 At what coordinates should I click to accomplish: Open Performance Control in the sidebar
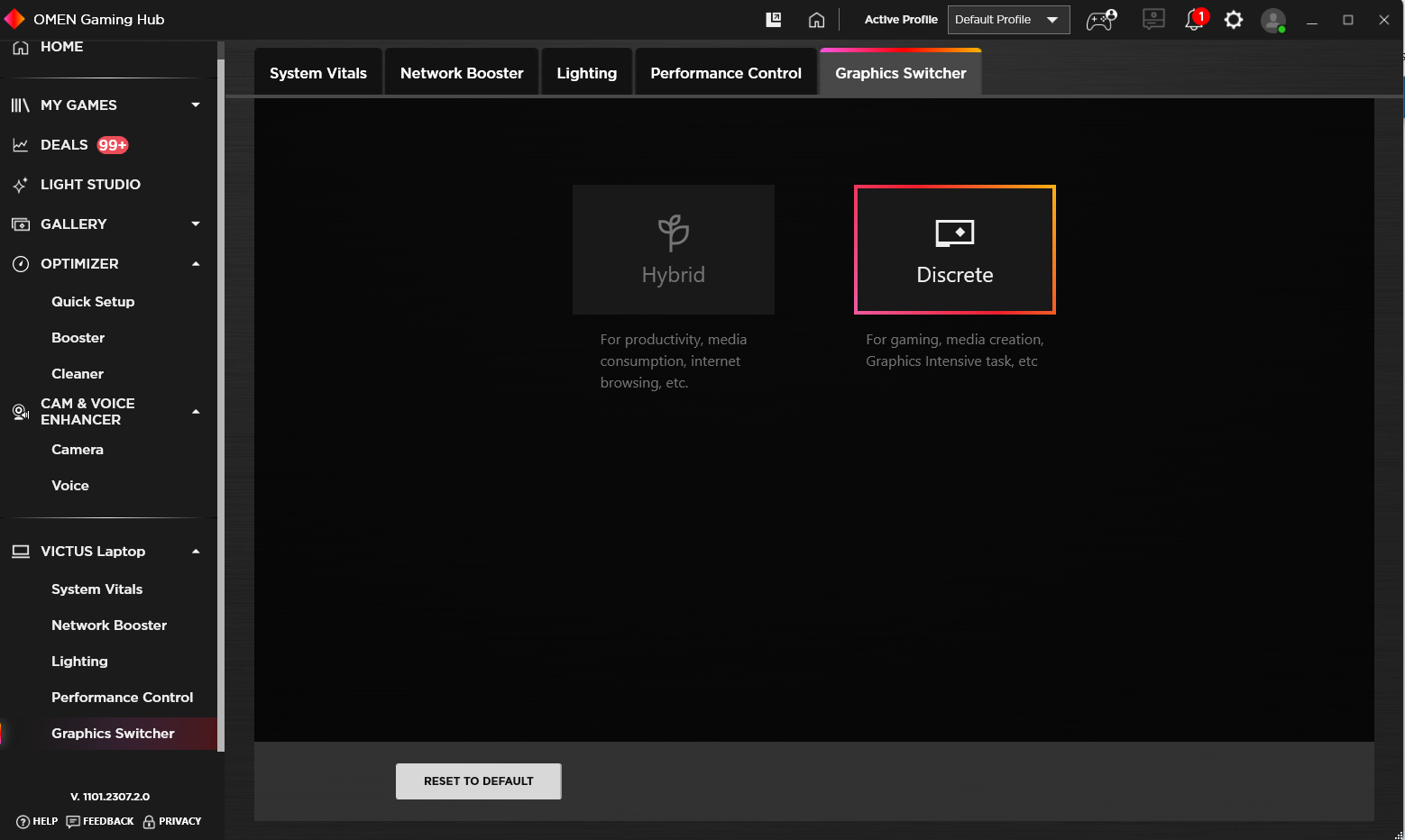(123, 698)
